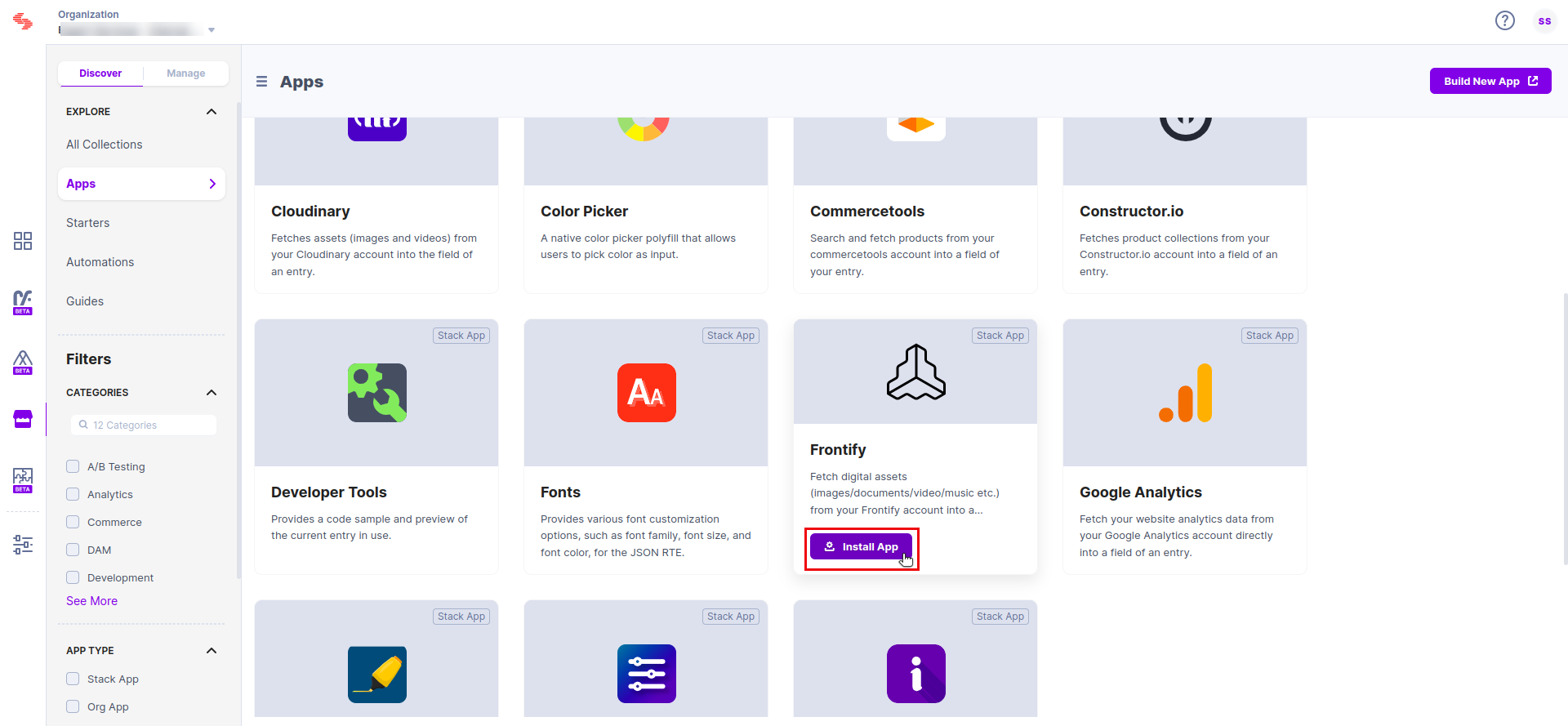1568x726 pixels.
Task: Open Automations in the Explore list
Action: [100, 262]
